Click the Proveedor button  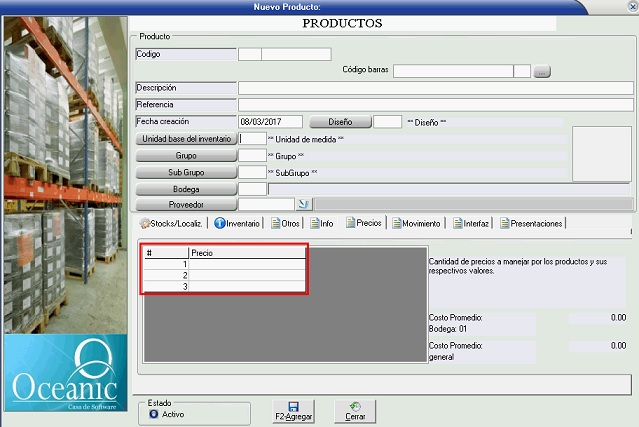click(x=186, y=204)
